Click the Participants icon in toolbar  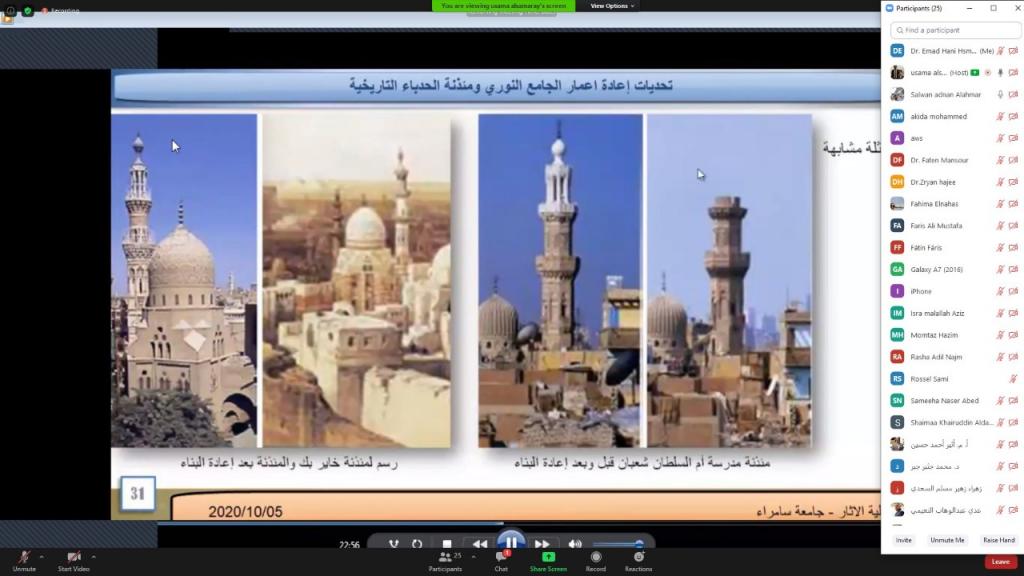click(445, 557)
